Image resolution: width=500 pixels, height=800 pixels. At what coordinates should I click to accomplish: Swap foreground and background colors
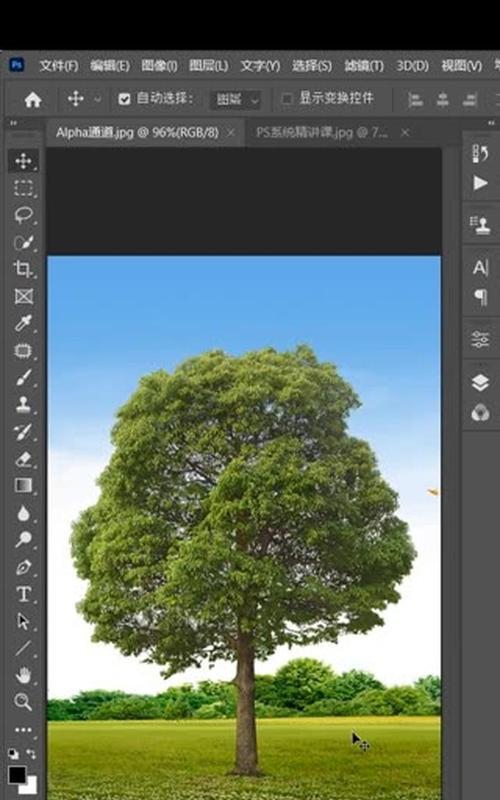pos(31,754)
